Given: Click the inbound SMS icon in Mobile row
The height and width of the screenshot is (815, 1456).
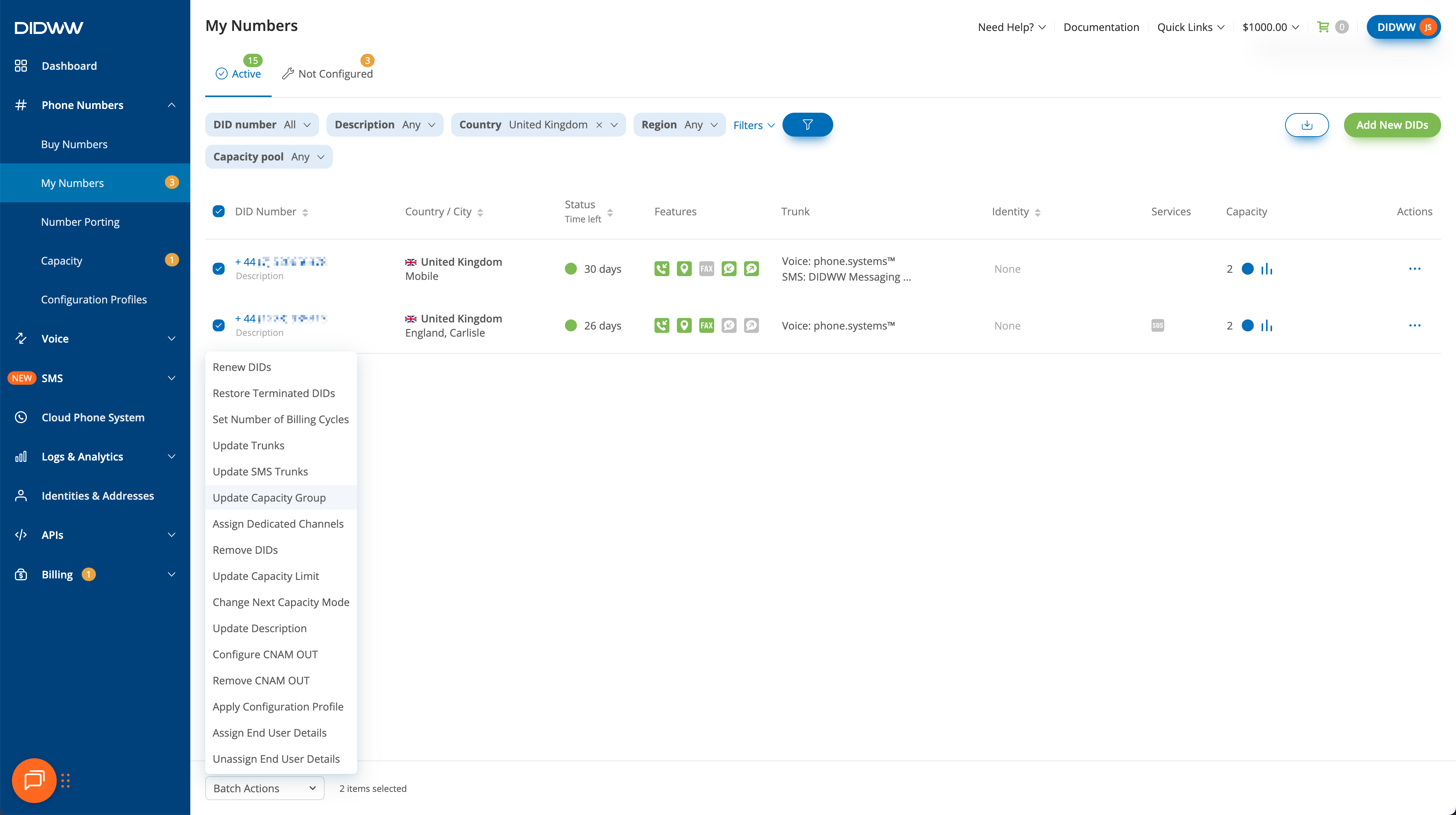Looking at the screenshot, I should (x=729, y=268).
